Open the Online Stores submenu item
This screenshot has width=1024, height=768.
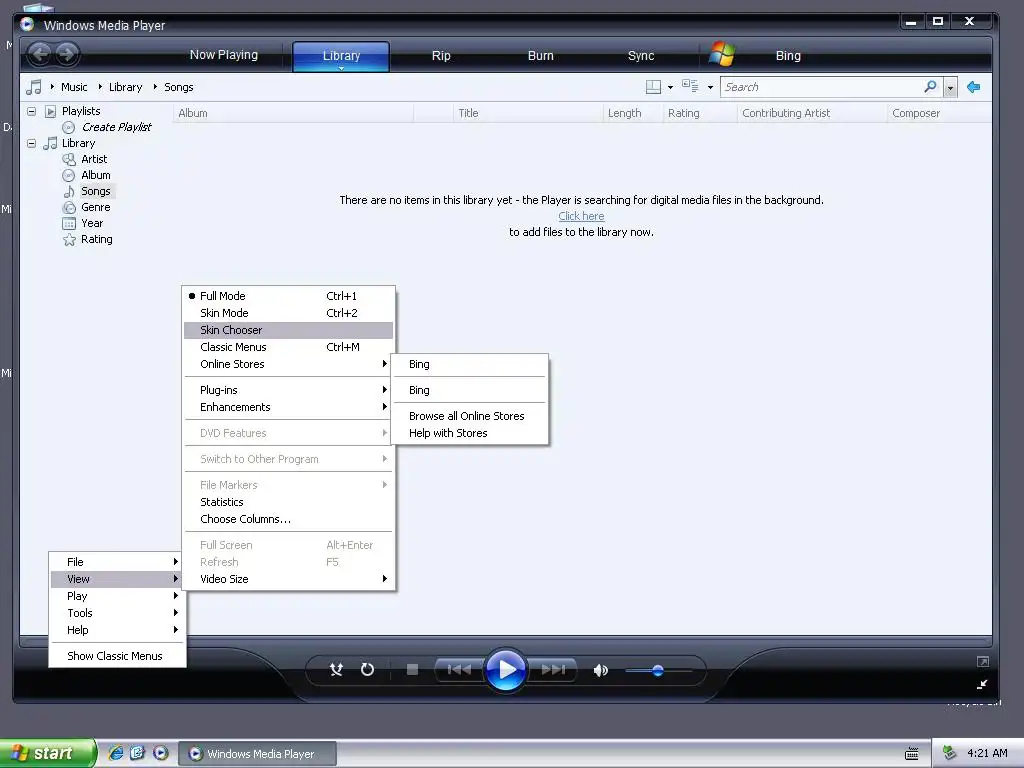tap(289, 364)
